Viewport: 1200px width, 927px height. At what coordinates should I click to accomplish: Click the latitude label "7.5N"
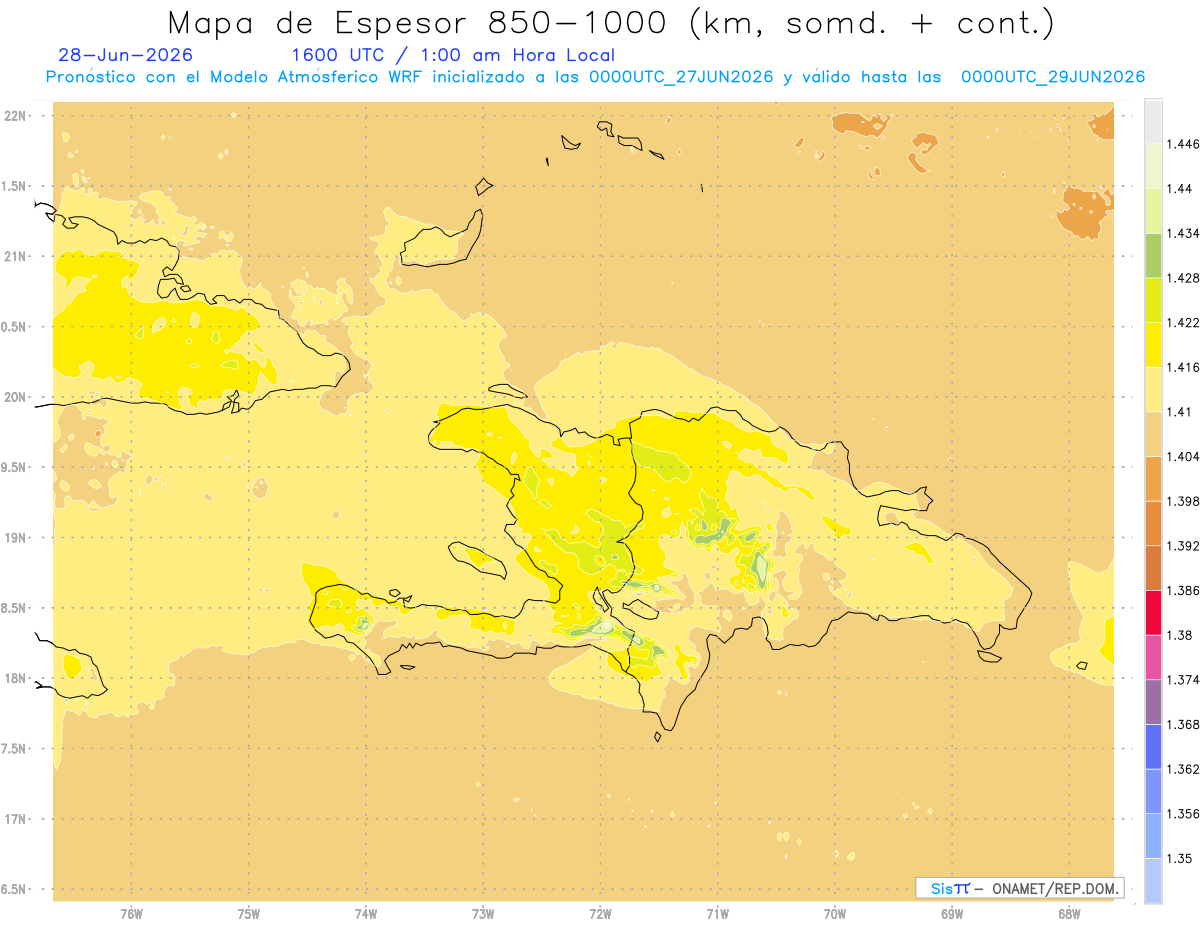(x=15, y=748)
